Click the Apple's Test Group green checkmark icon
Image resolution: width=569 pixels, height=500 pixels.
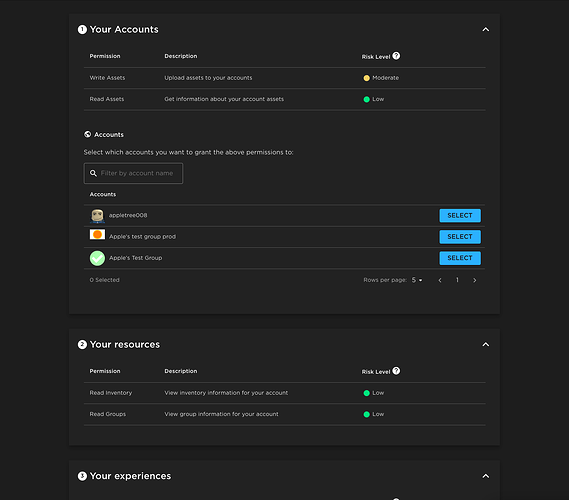tap(97, 258)
